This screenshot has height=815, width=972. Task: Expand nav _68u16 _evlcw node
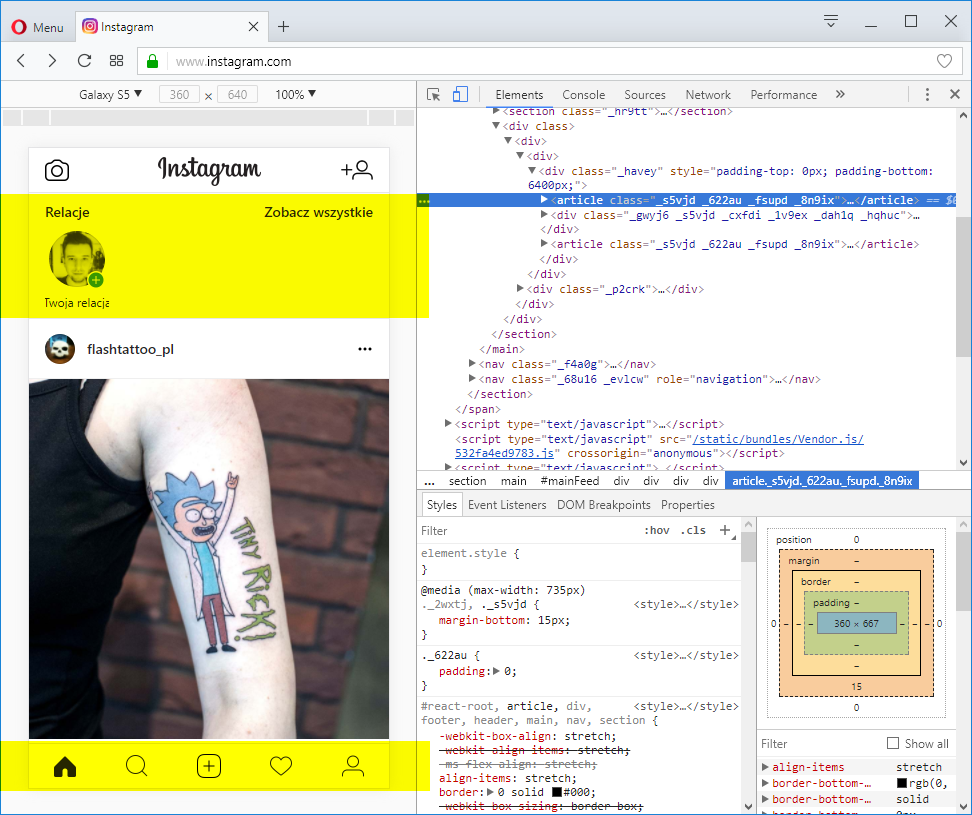coord(472,378)
